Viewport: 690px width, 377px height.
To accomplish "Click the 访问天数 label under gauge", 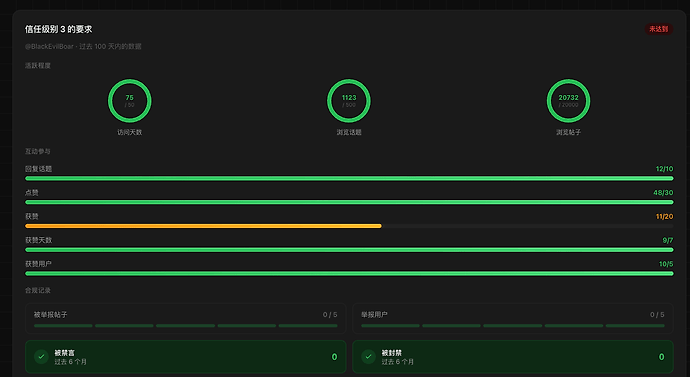I will [x=129, y=132].
